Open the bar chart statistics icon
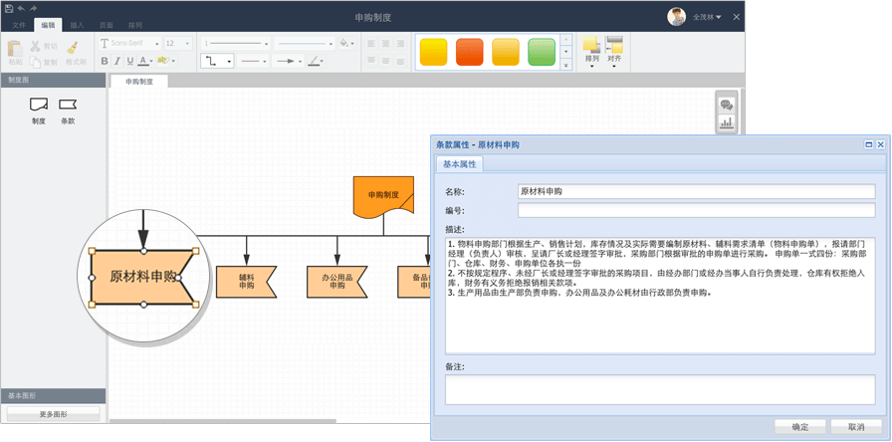892x442 pixels. [726, 122]
